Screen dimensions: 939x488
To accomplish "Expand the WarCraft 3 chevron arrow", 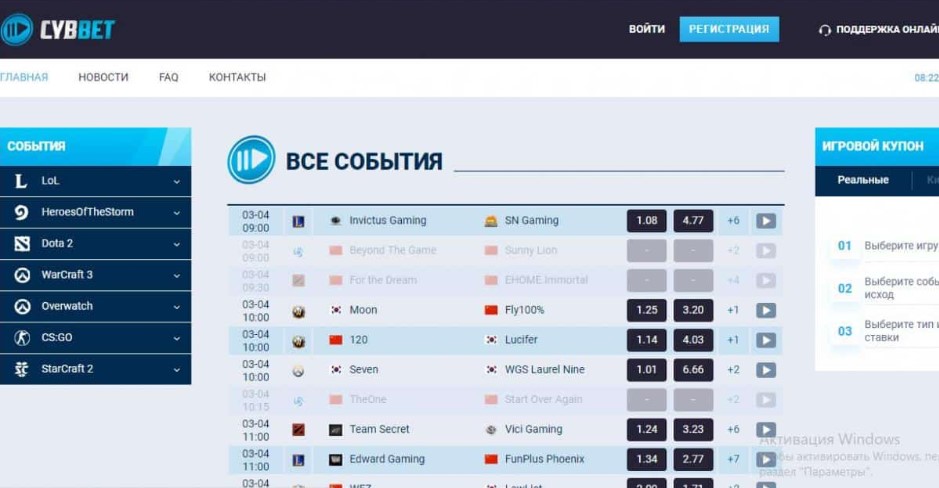I will [x=177, y=276].
